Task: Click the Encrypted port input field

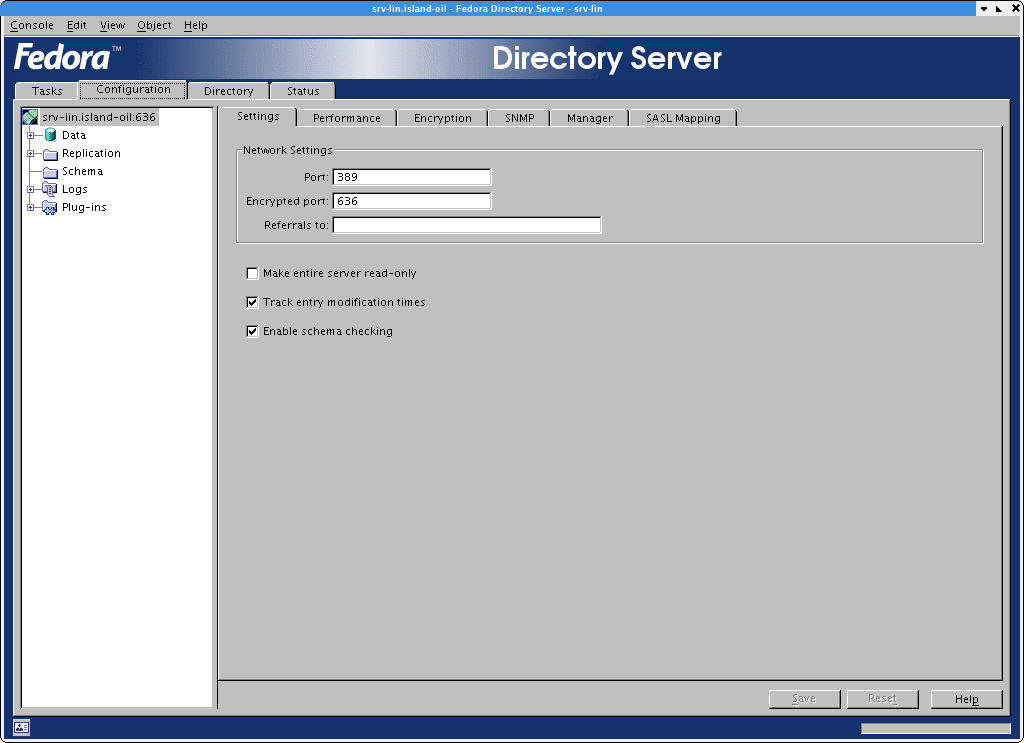Action: tap(412, 201)
